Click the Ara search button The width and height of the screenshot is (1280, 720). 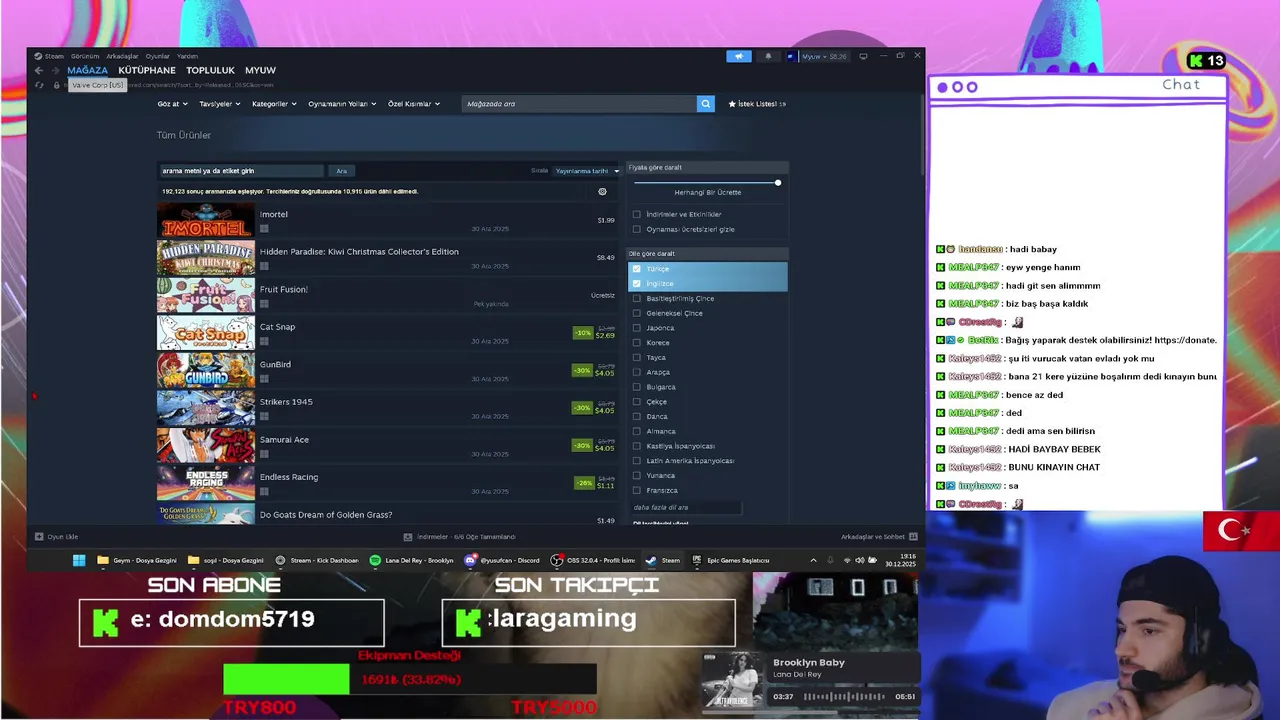pos(341,171)
